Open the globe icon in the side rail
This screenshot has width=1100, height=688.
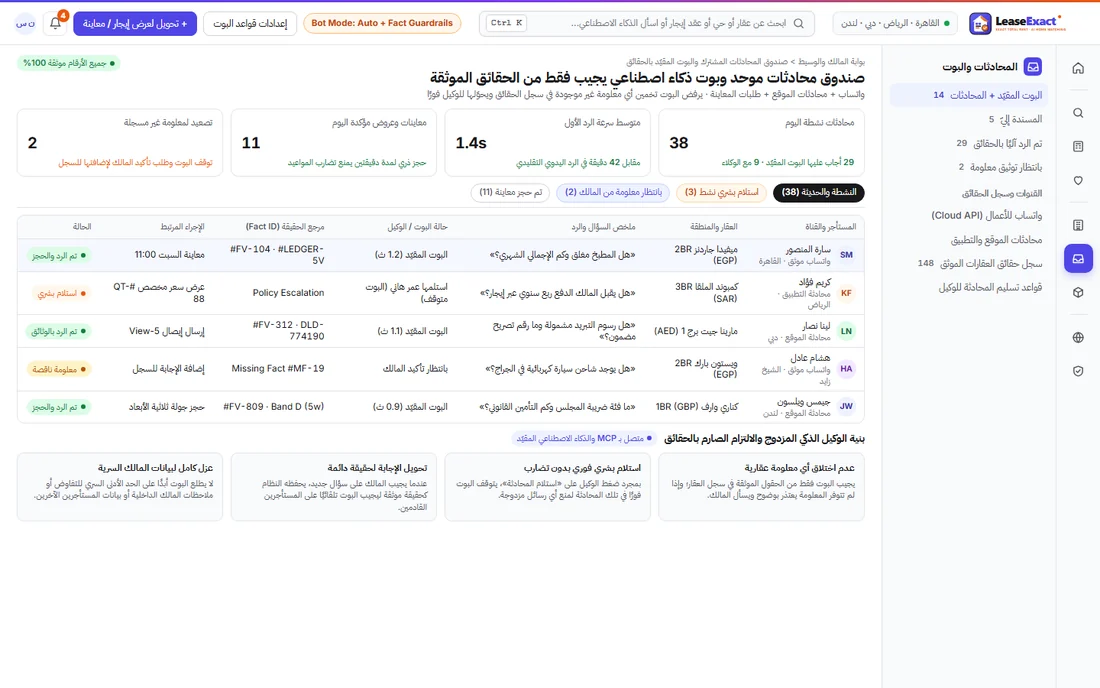point(1078,337)
